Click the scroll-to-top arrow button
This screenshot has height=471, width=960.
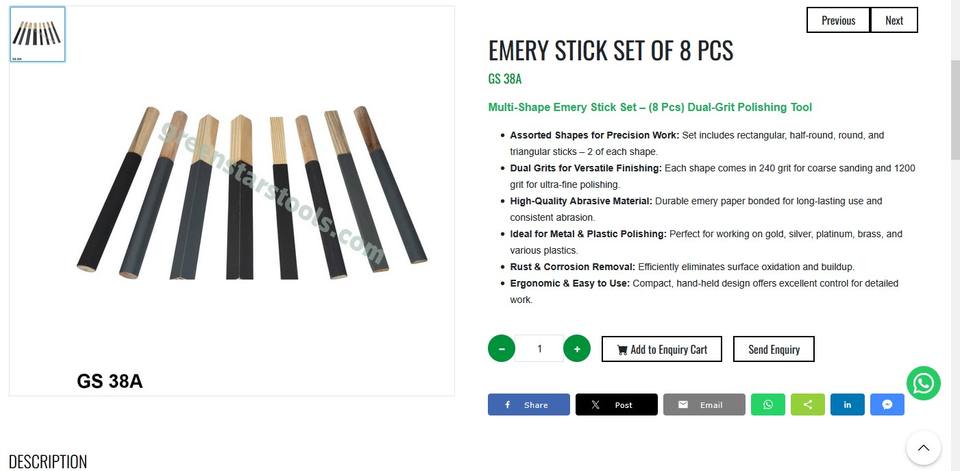tap(923, 448)
